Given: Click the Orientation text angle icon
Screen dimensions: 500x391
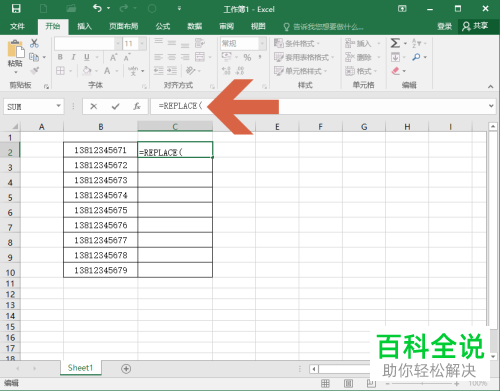Looking at the screenshot, I should [x=190, y=71].
